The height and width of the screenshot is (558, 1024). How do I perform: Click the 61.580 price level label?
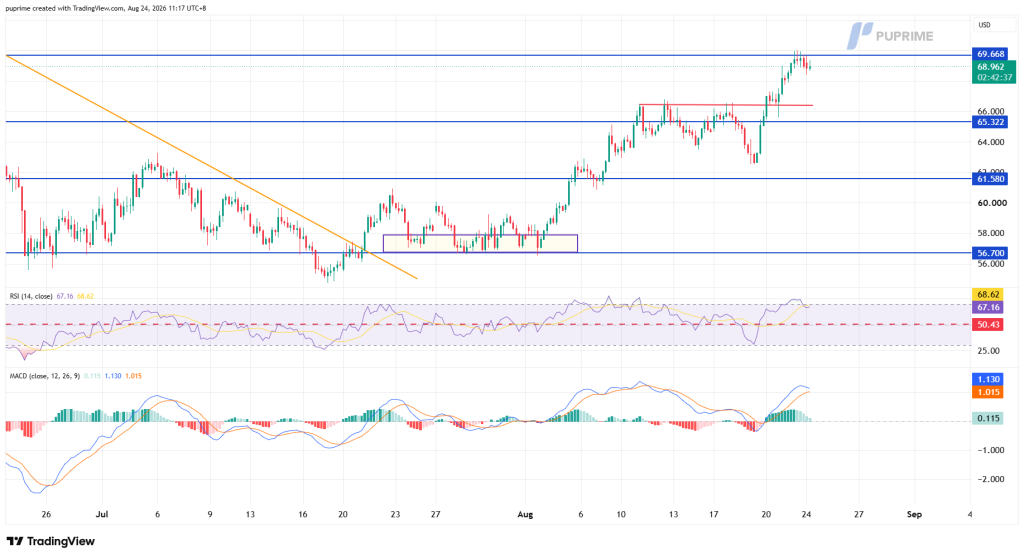(990, 178)
